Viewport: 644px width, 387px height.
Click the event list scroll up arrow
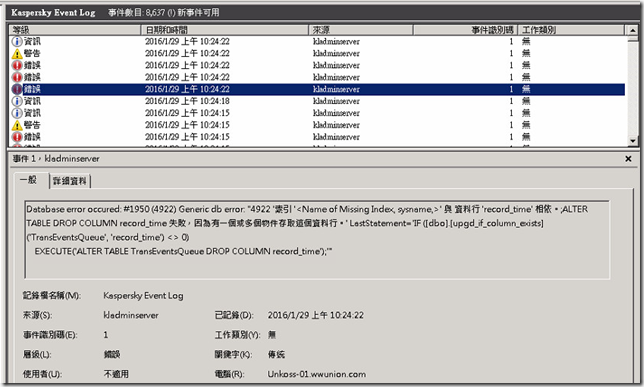632,30
